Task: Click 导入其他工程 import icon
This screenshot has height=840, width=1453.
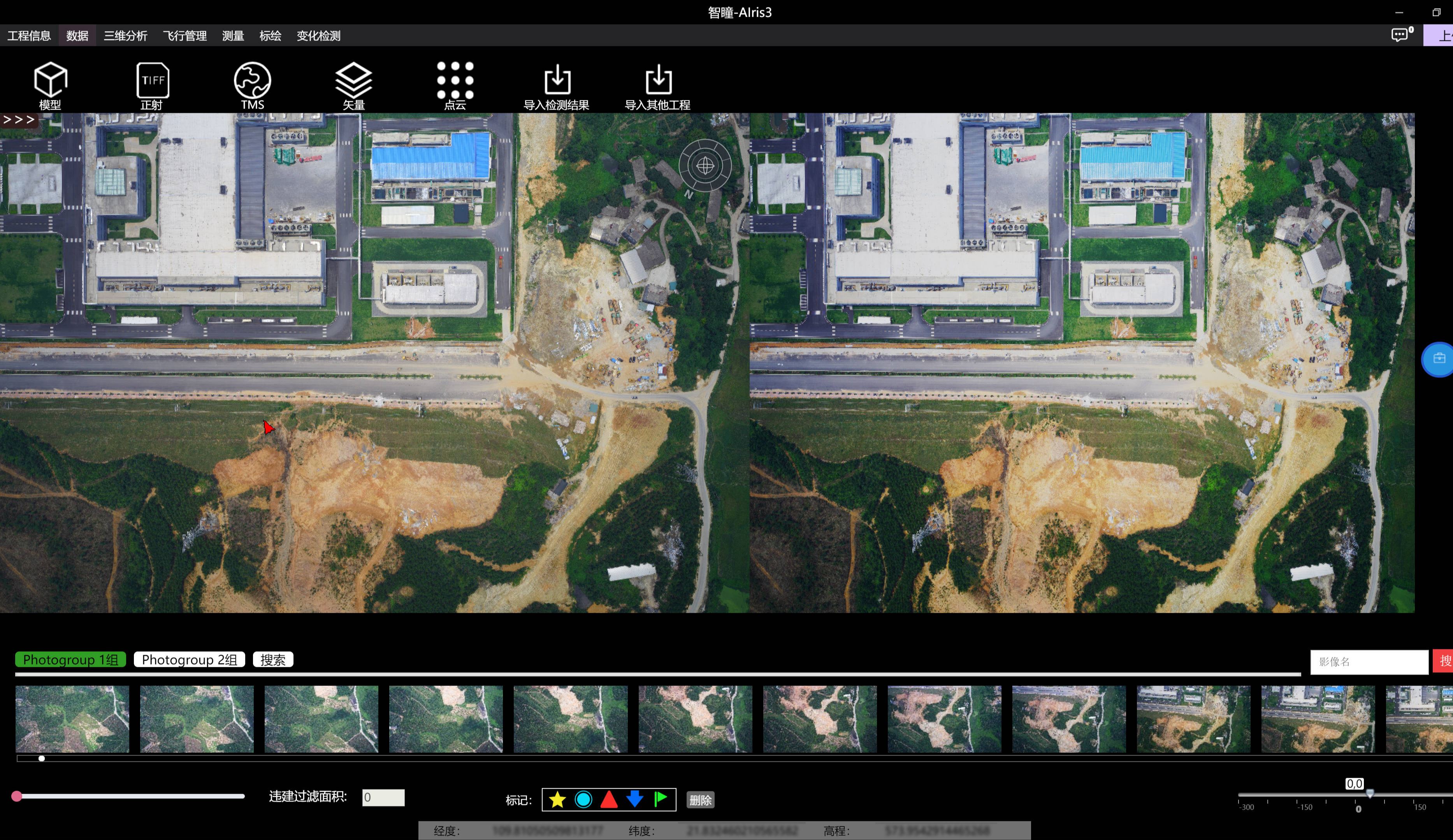Action: point(658,81)
